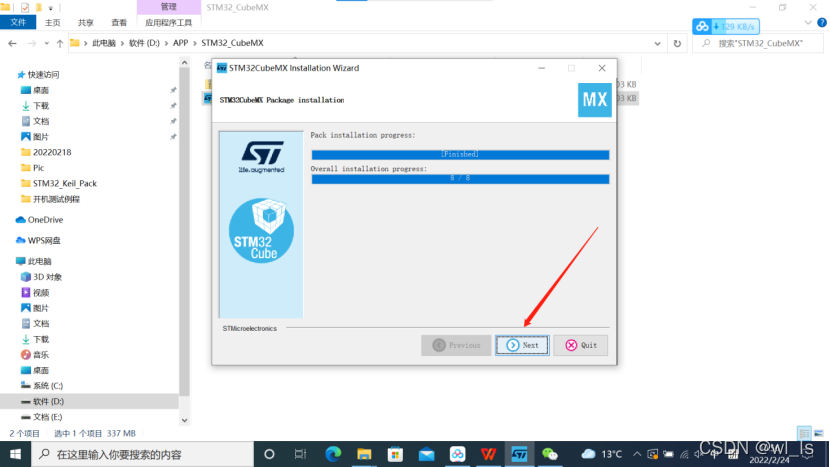Image resolution: width=830 pixels, height=467 pixels.
Task: Launch Microsoft Edge from taskbar
Action: click(333, 454)
